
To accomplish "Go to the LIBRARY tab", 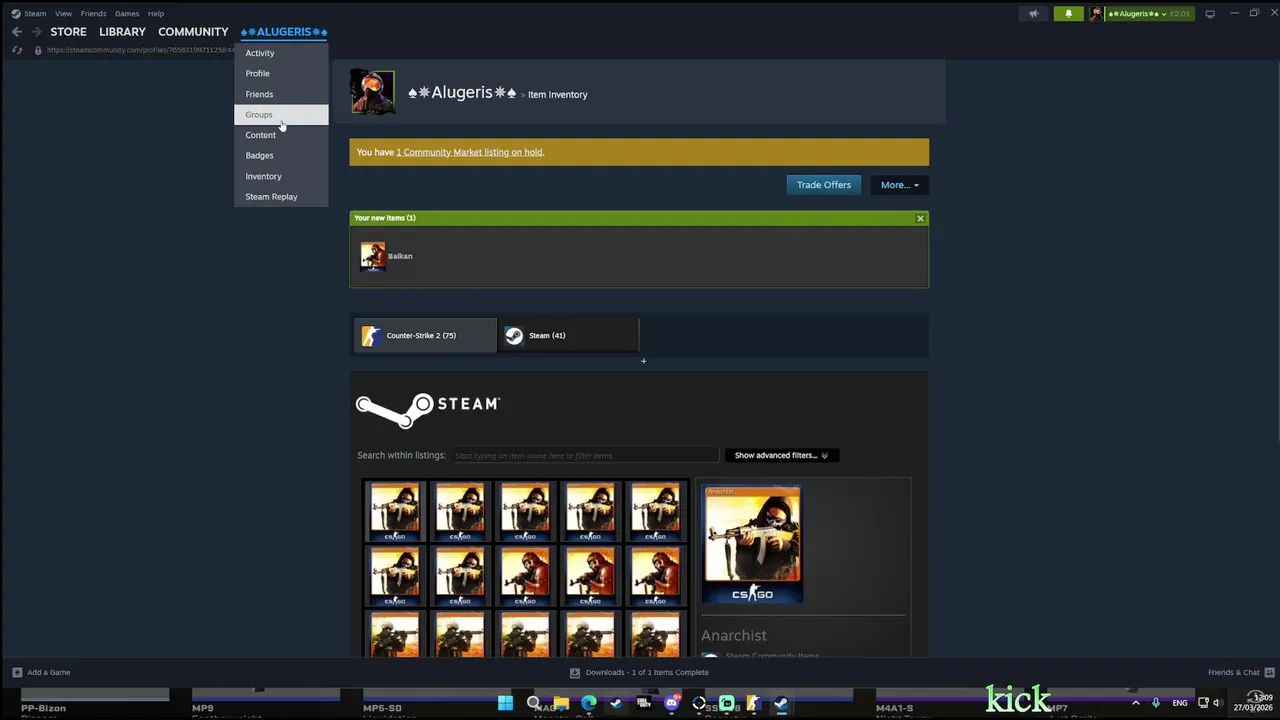I will click(x=122, y=32).
